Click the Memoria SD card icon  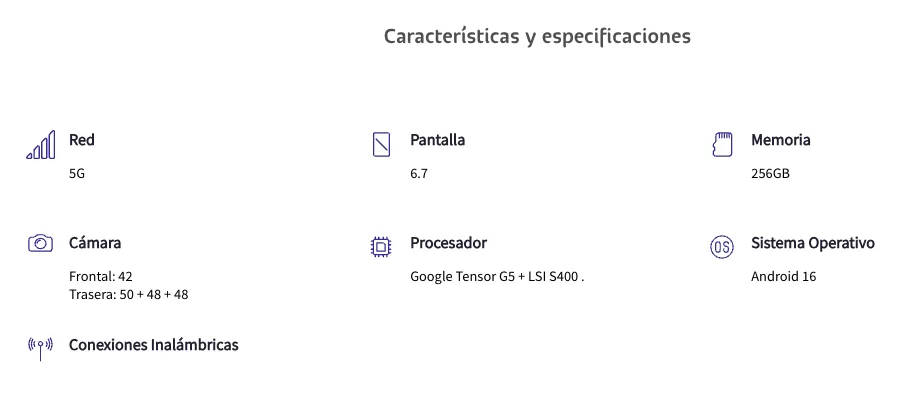coord(722,145)
